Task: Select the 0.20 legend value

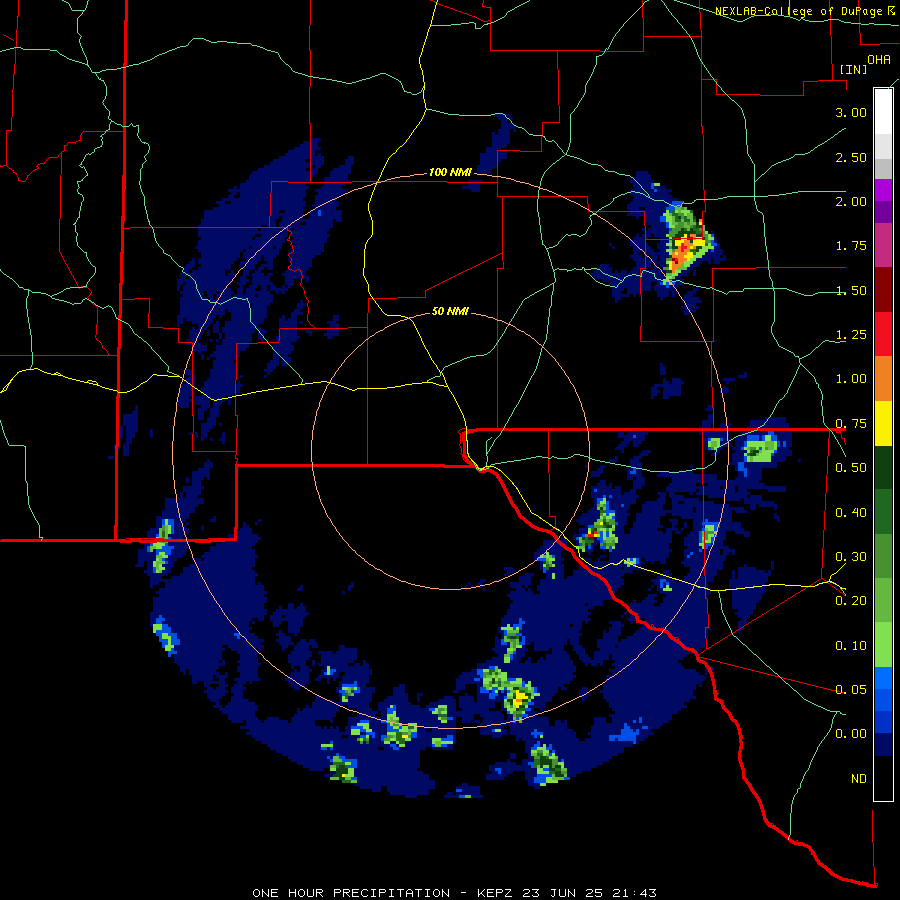Action: coord(851,601)
